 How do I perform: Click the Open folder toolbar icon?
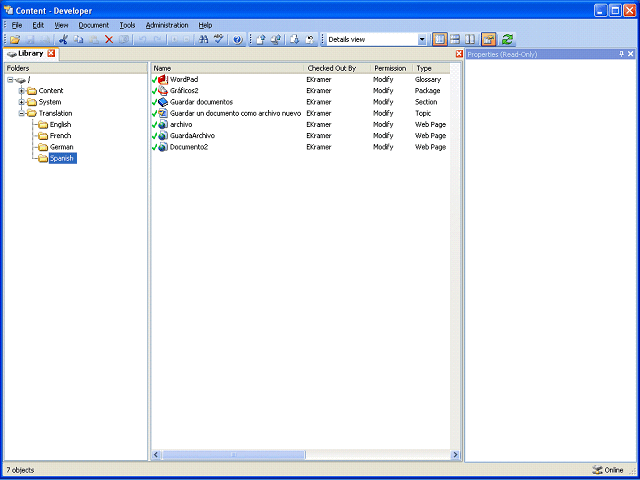click(x=15, y=40)
